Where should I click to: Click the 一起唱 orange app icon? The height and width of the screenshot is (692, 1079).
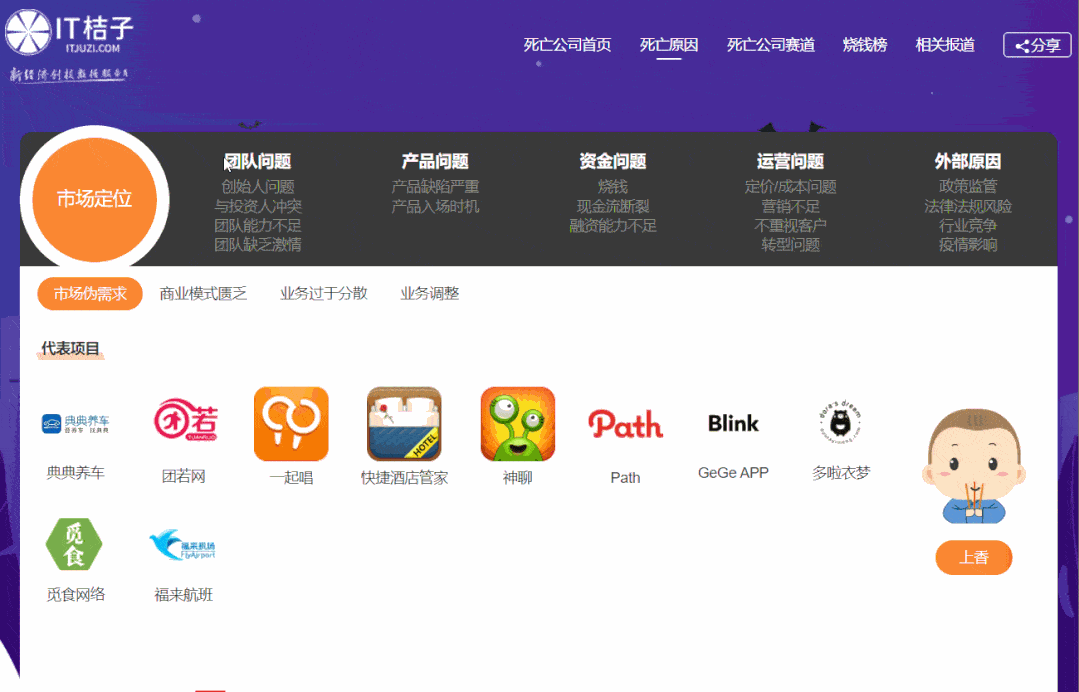pyautogui.click(x=290, y=423)
